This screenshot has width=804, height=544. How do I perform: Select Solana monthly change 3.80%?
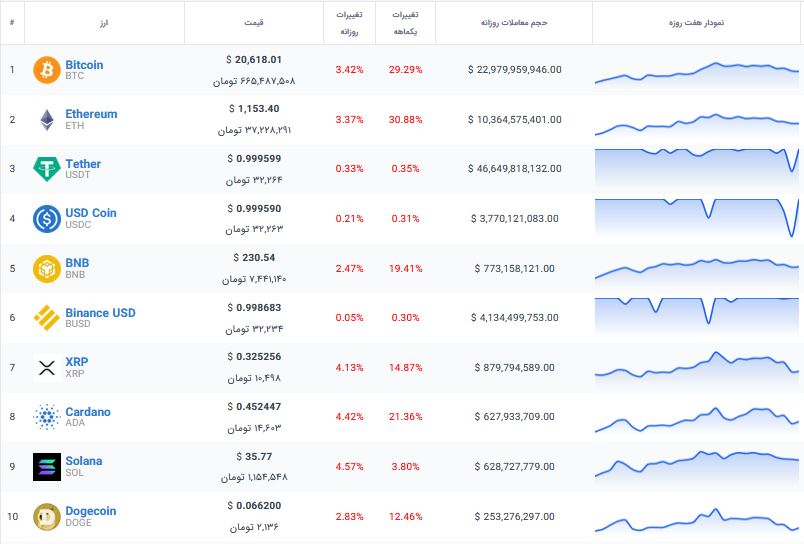405,467
